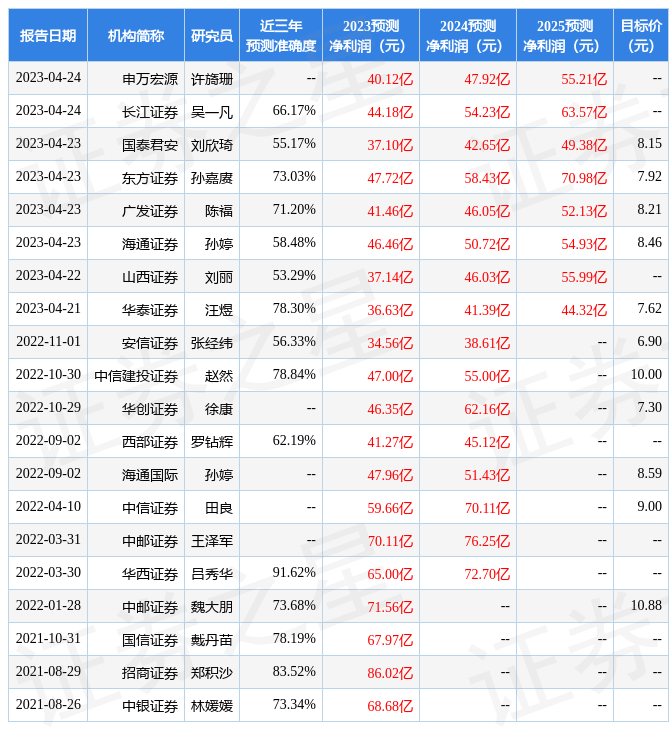Click the 研究员 column header

[x=212, y=35]
